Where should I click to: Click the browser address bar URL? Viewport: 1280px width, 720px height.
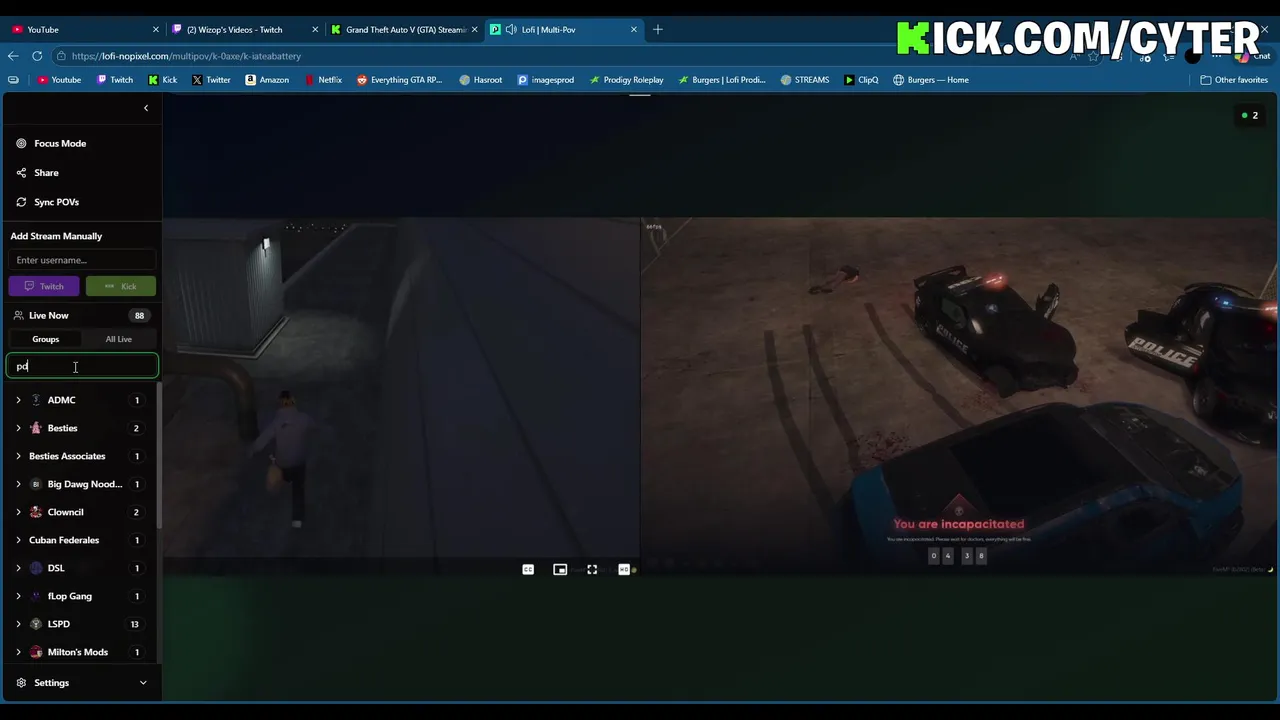186,56
